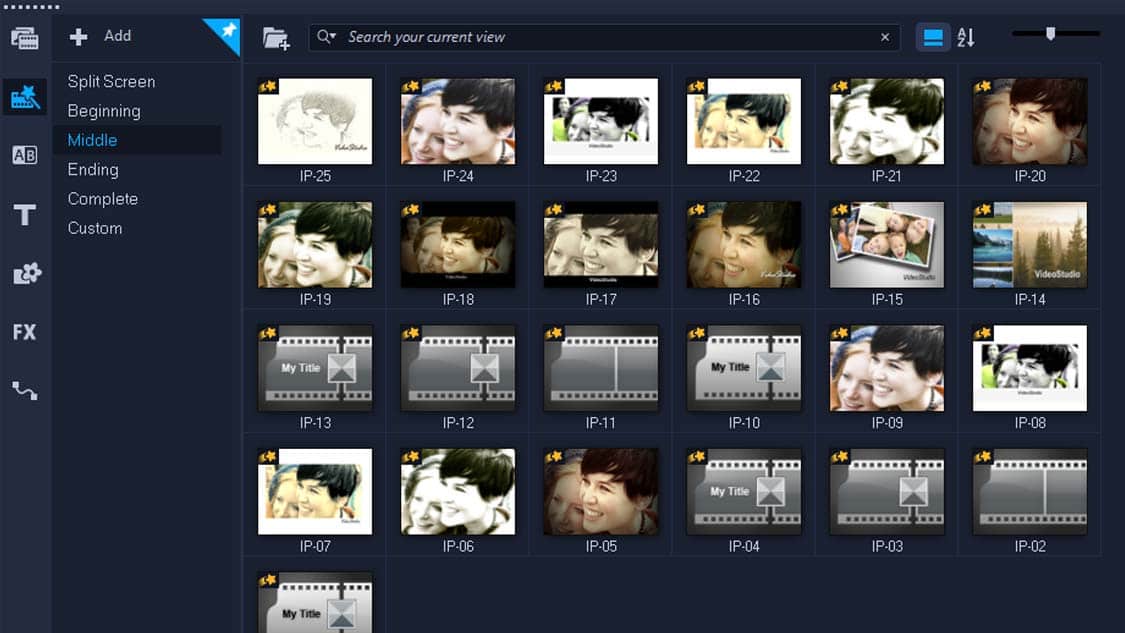1125x633 pixels.
Task: Select the IP-17 template thumbnail
Action: (601, 245)
